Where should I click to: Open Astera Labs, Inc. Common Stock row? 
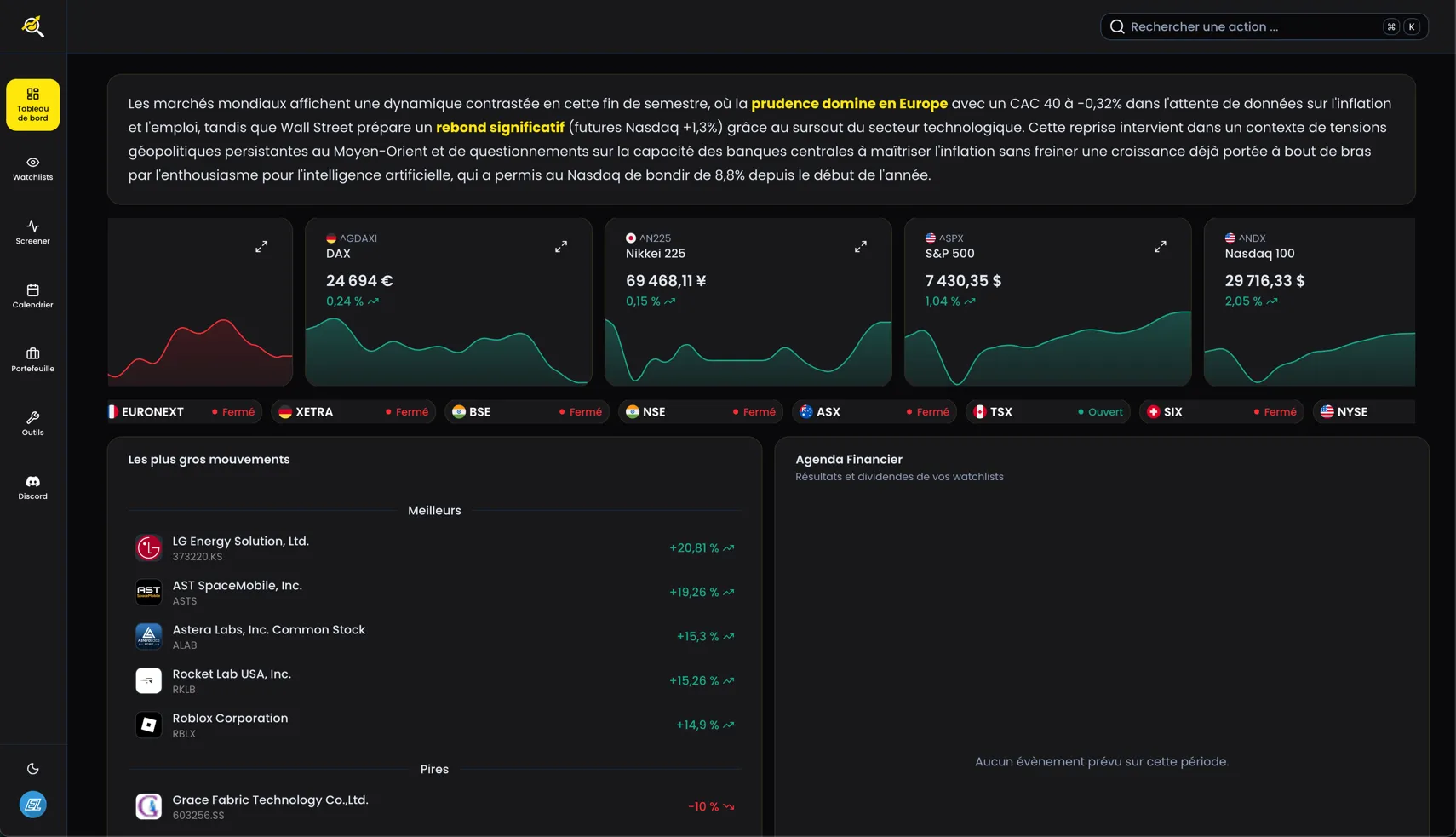coord(434,637)
